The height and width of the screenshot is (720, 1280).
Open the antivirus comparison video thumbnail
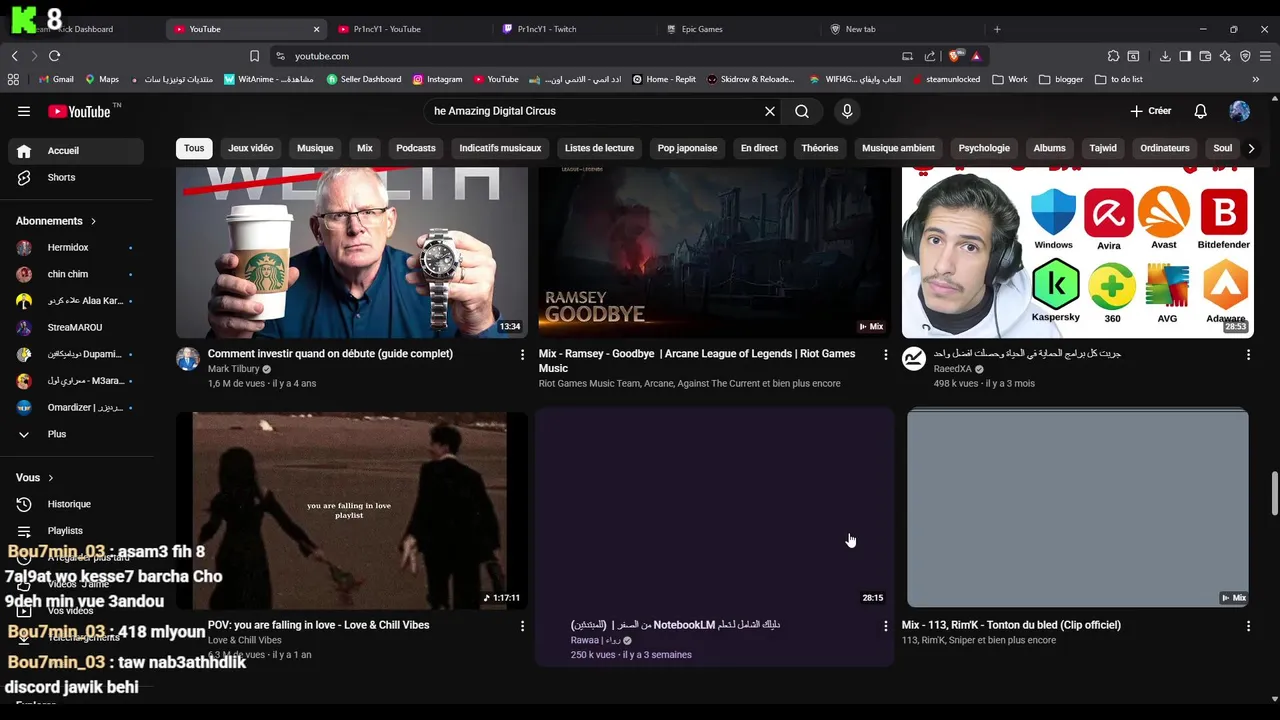pos(1077,252)
